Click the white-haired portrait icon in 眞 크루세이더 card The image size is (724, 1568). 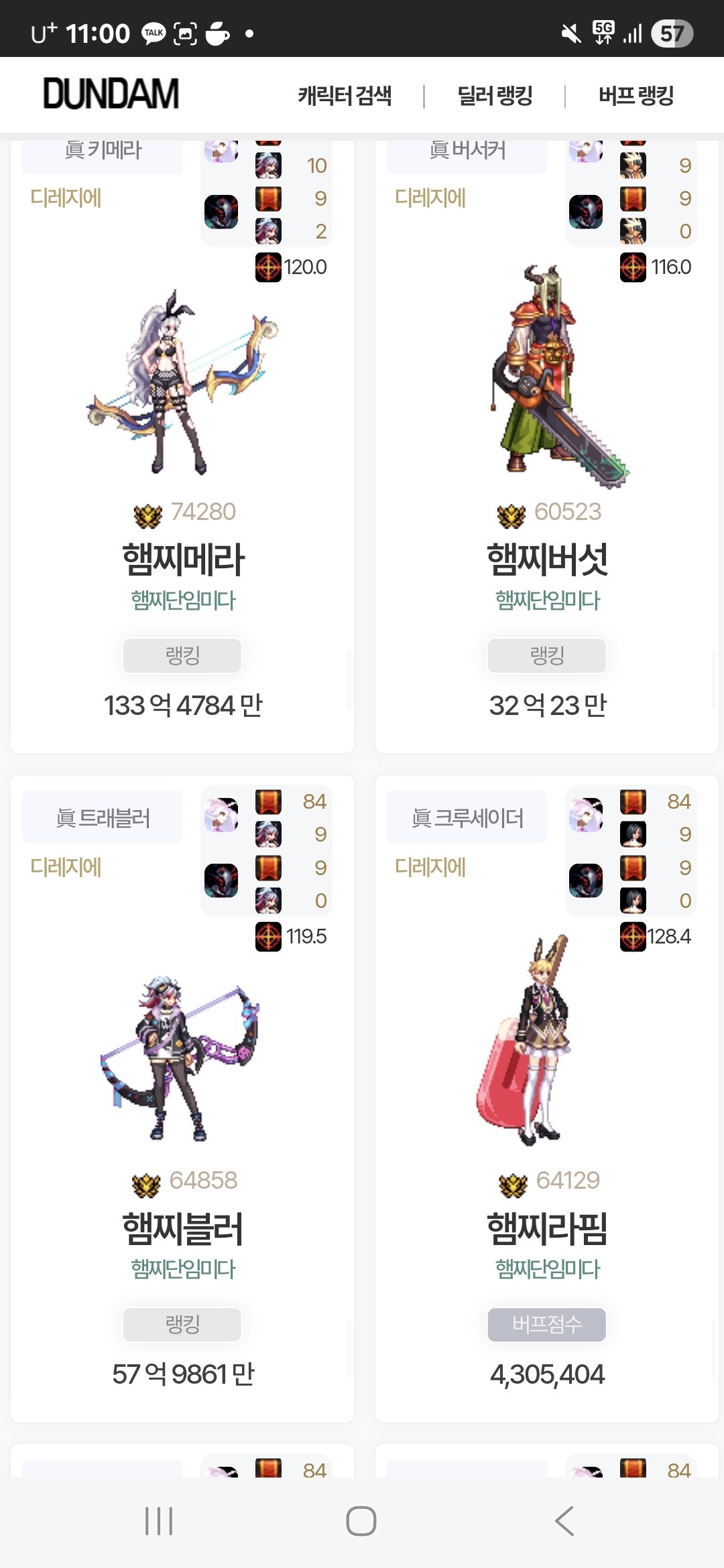586,815
